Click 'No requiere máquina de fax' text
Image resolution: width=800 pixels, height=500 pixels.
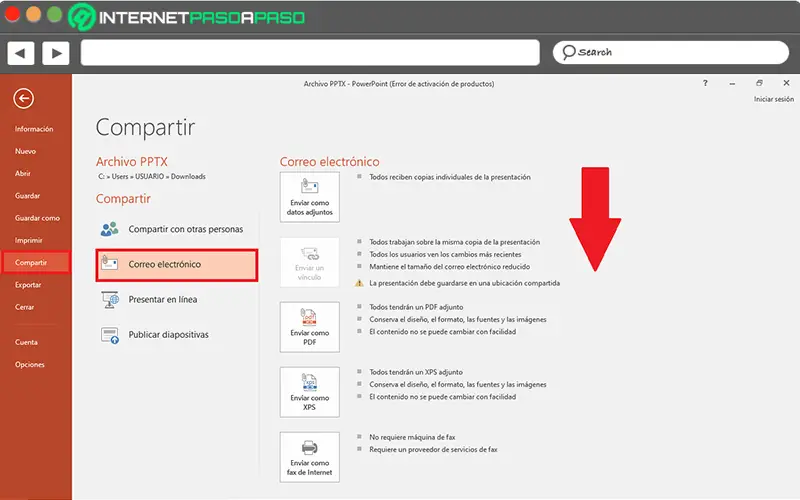pos(412,437)
